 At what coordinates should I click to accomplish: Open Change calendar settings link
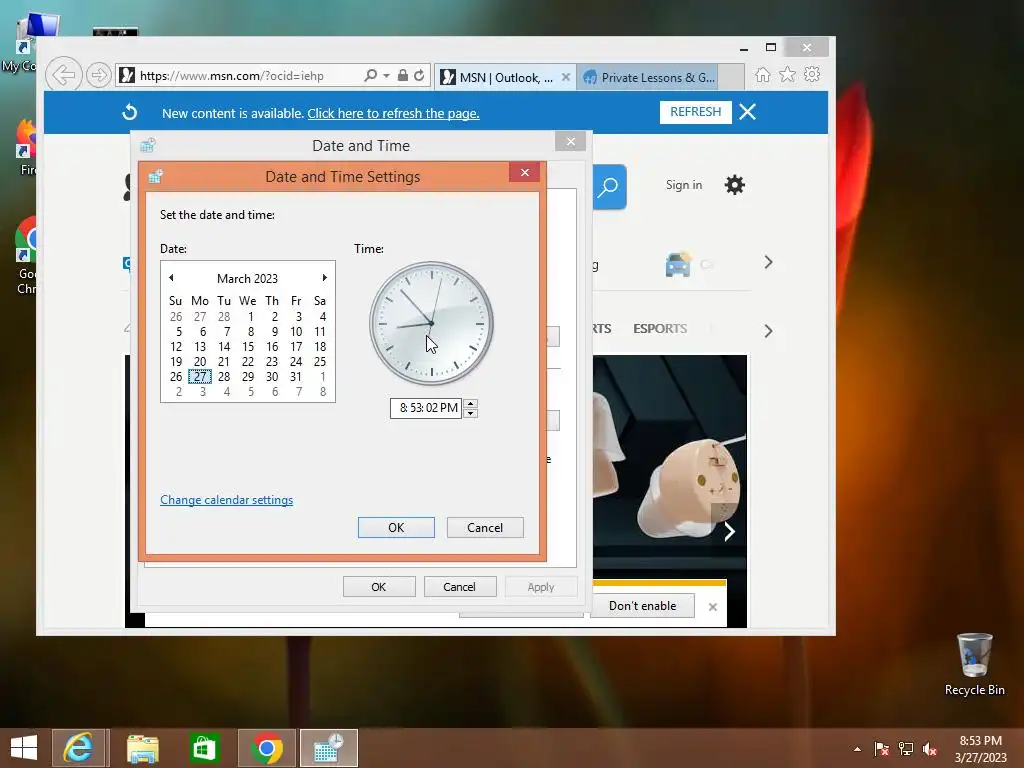pos(227,500)
